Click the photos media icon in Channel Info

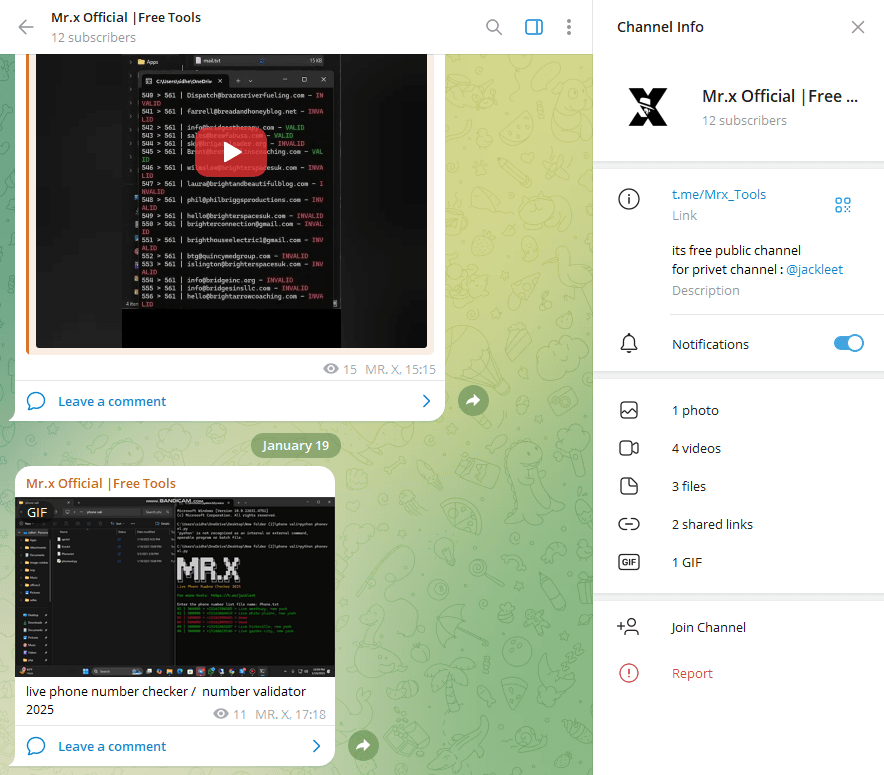coord(629,410)
